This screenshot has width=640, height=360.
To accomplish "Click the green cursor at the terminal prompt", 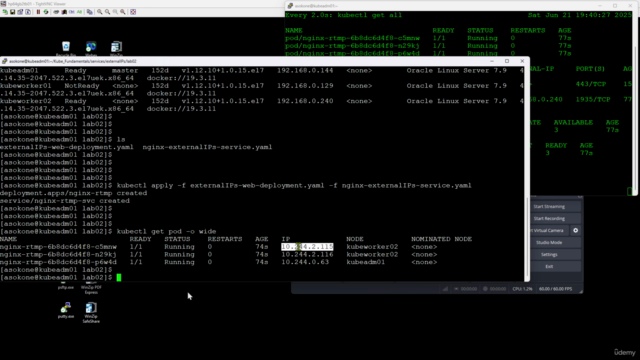I will point(119,278).
